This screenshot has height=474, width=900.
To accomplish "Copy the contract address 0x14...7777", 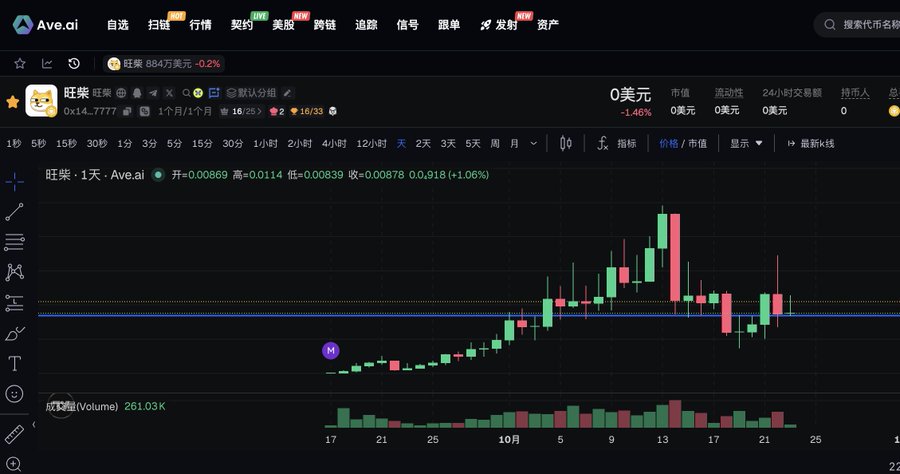I will coord(127,111).
